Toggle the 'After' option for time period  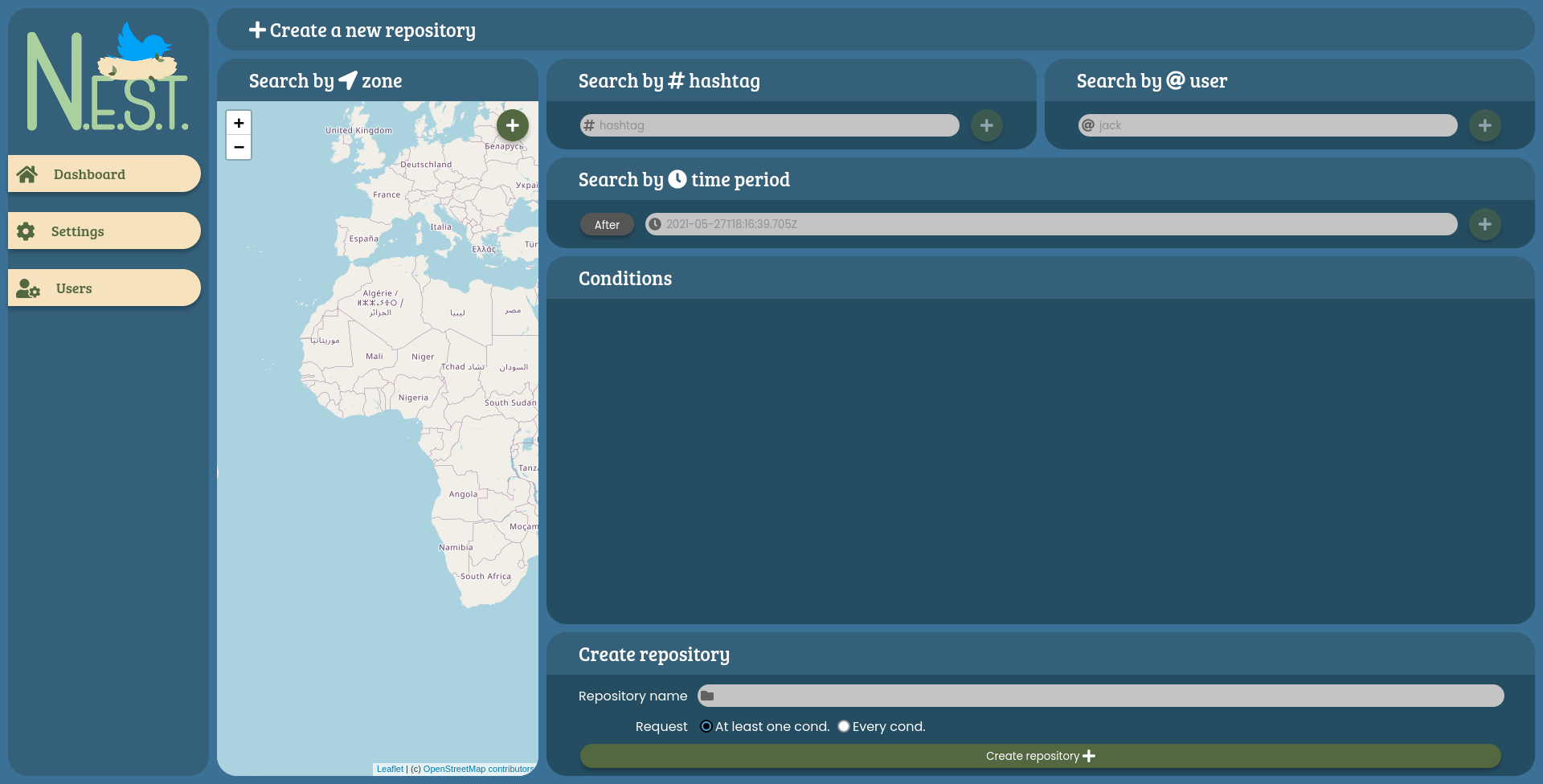pos(607,224)
